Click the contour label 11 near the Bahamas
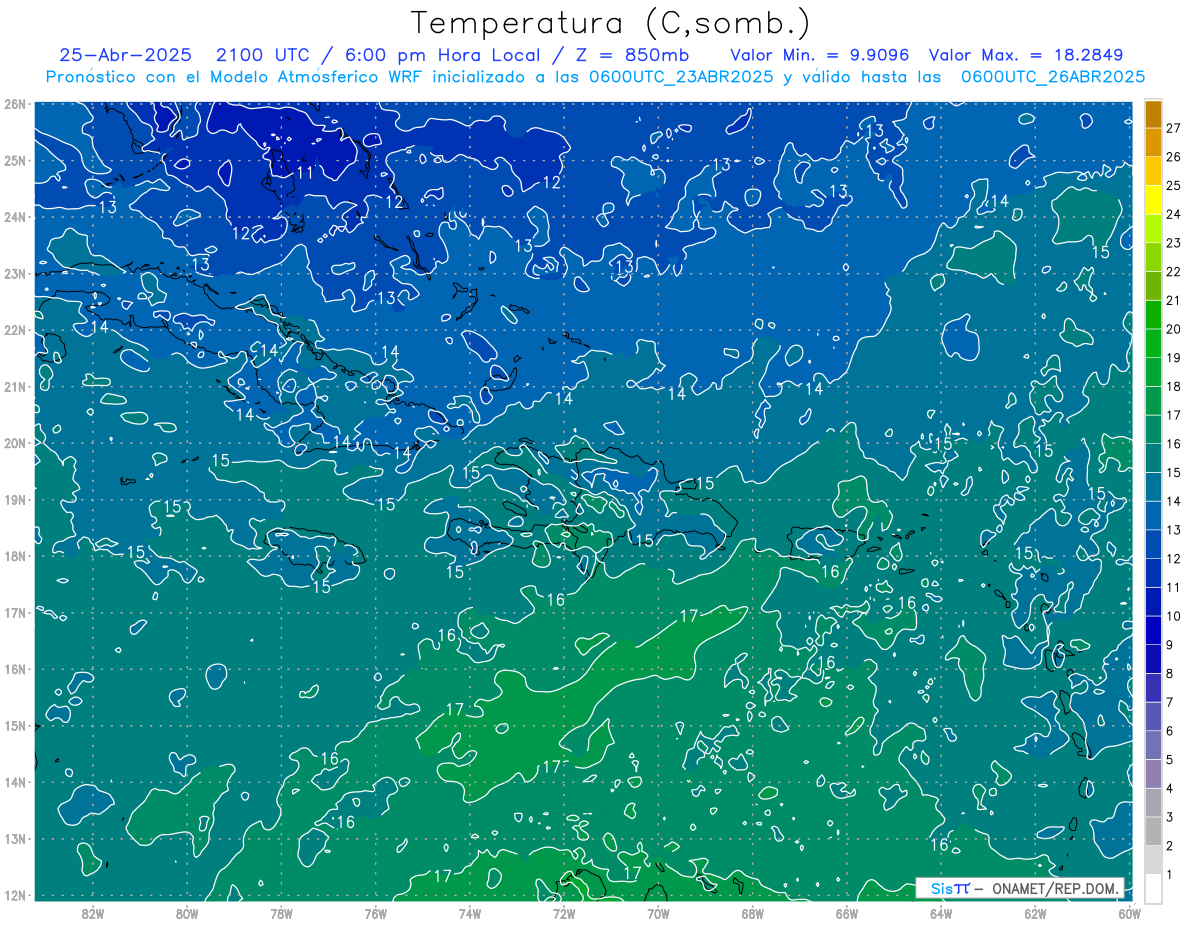This screenshot has width=1200, height=927. (305, 172)
